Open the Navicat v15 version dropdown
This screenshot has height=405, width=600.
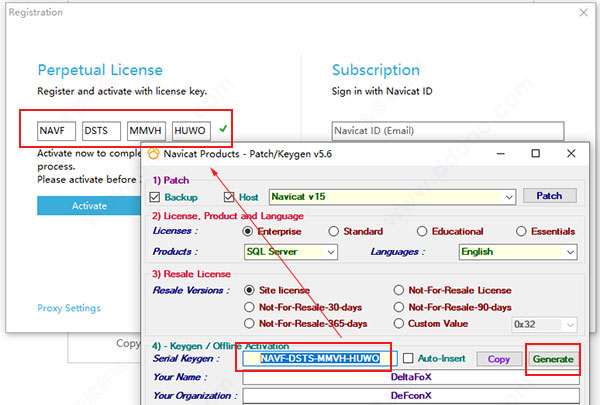click(x=392, y=197)
